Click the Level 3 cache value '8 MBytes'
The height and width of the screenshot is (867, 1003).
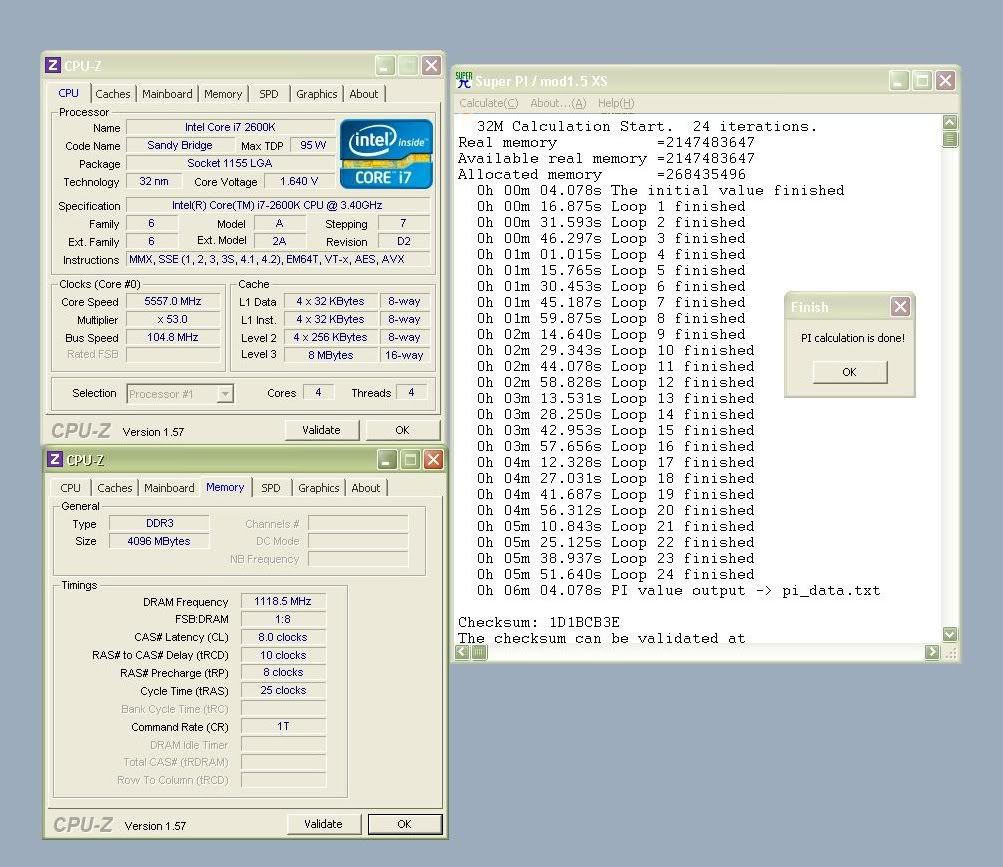click(331, 355)
